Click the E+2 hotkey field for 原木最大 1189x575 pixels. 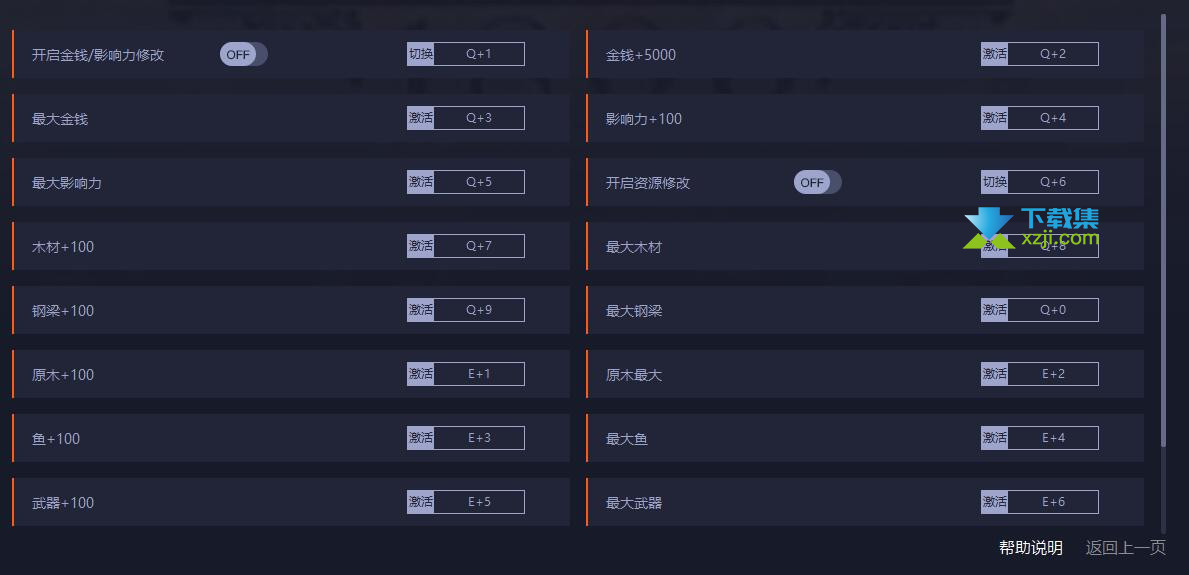(1053, 374)
